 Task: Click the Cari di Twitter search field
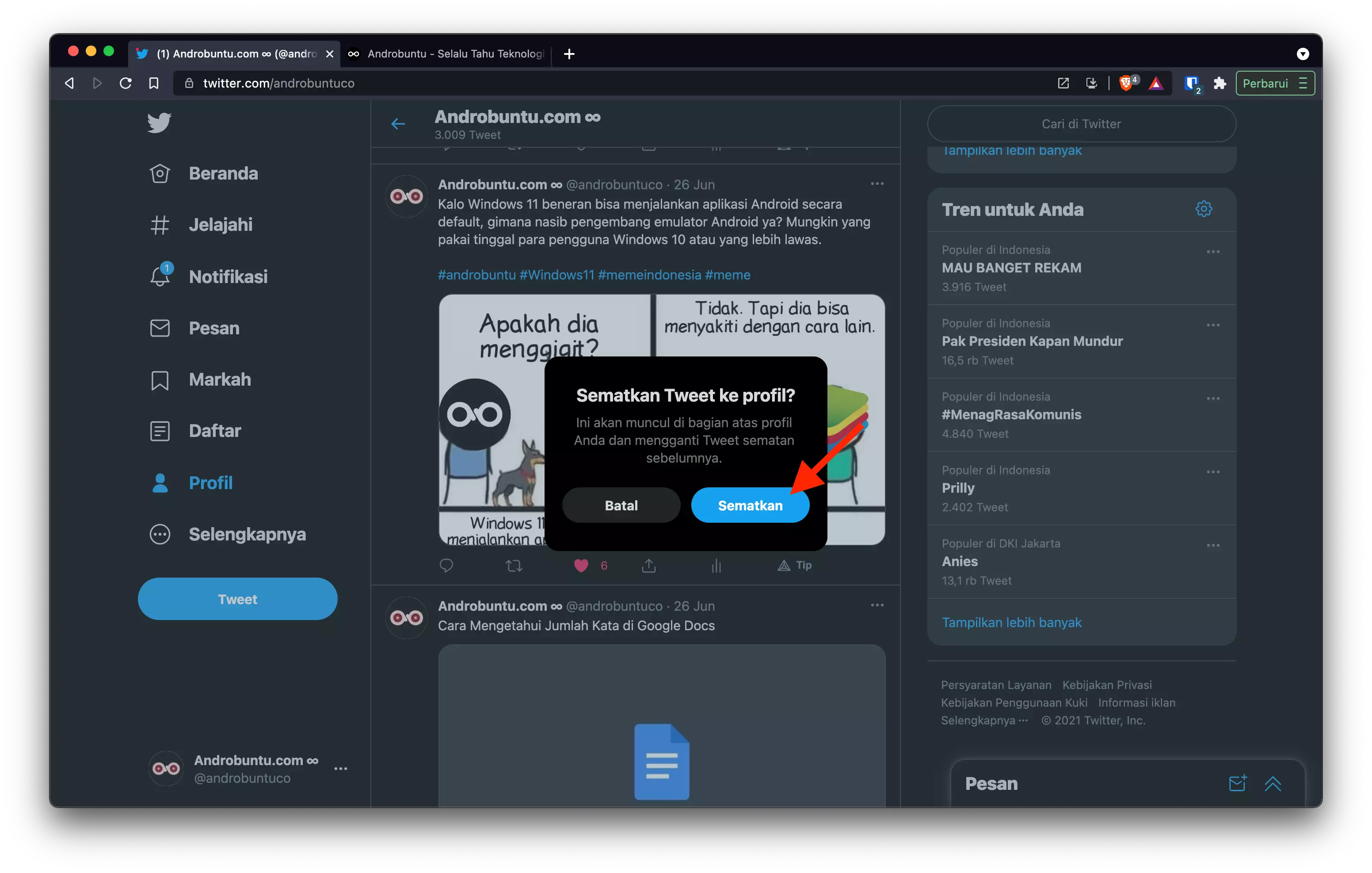click(1081, 123)
